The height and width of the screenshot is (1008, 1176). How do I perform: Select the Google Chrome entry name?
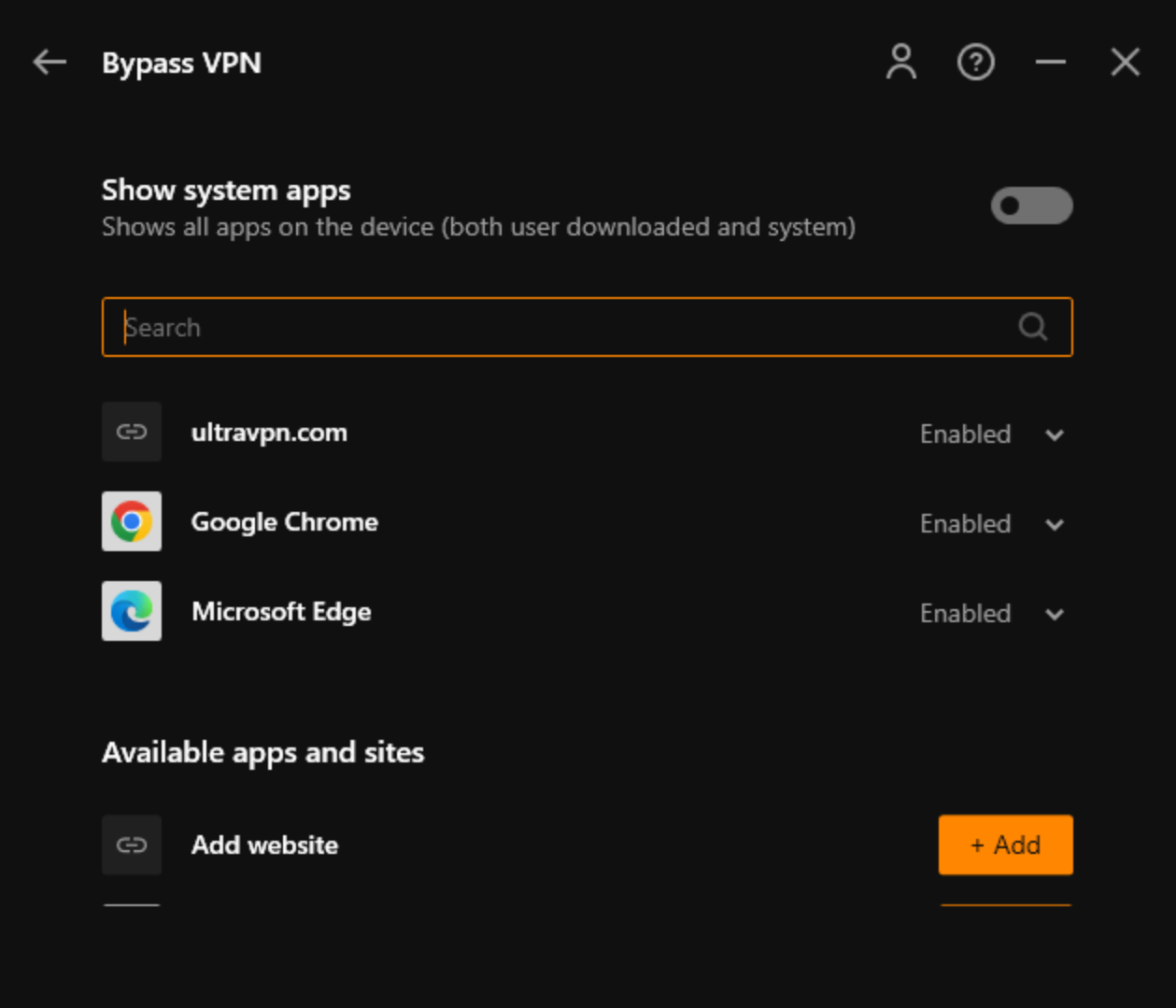pyautogui.click(x=285, y=521)
